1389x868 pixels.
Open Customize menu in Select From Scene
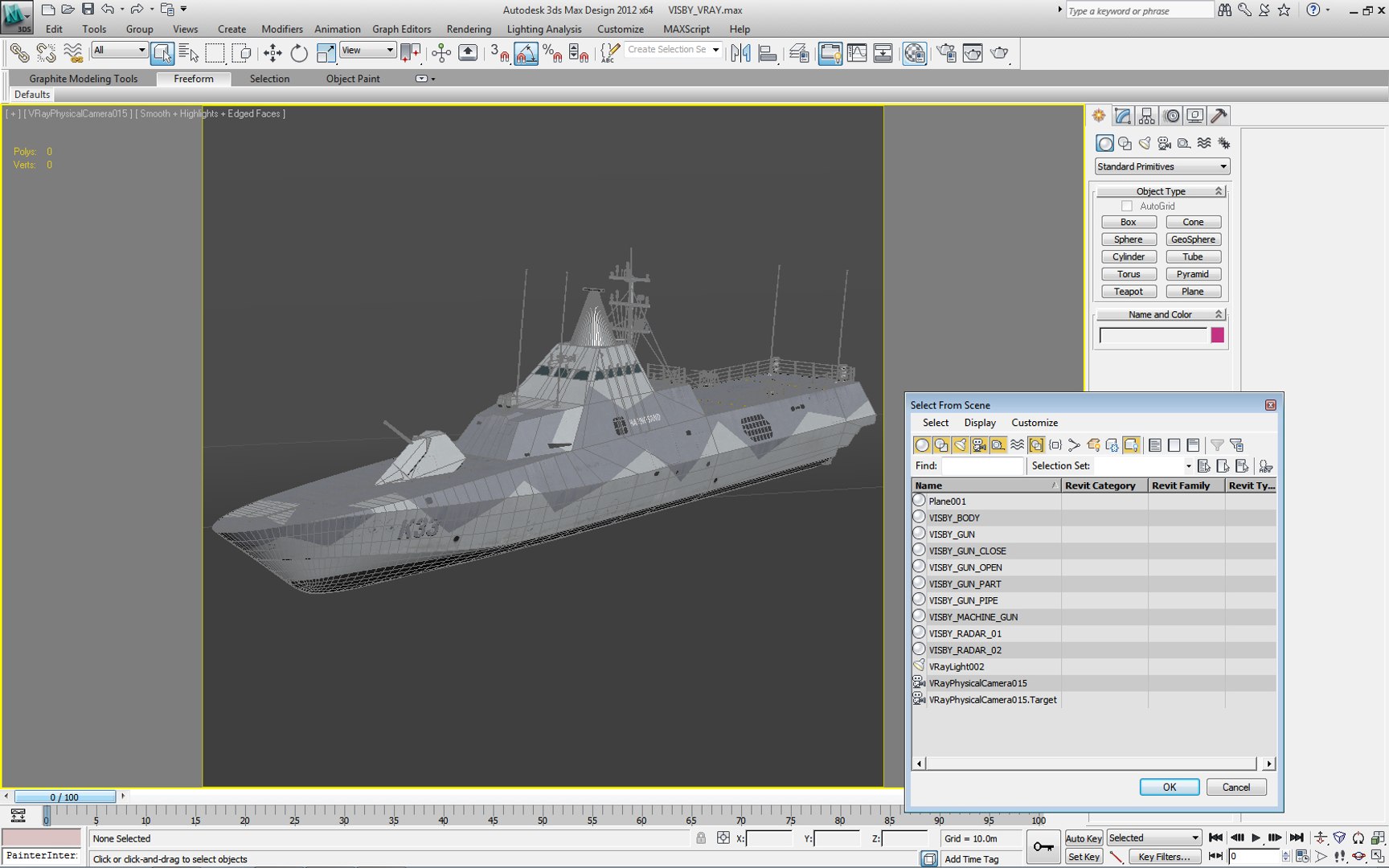pyautogui.click(x=1035, y=423)
